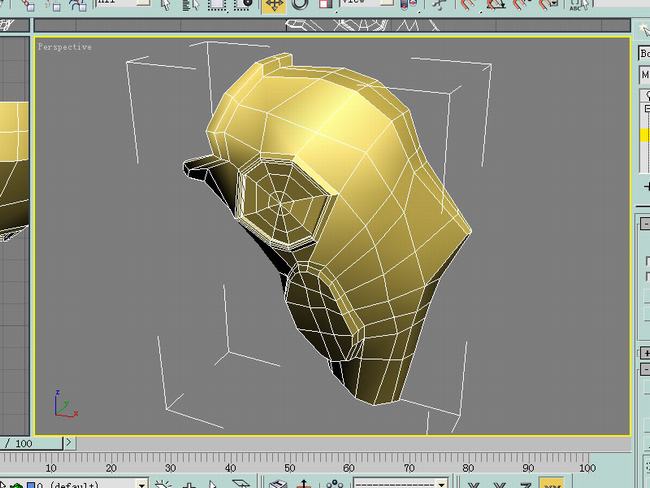
Task: Toggle Window/Crossing selection mode
Action: point(244,4)
